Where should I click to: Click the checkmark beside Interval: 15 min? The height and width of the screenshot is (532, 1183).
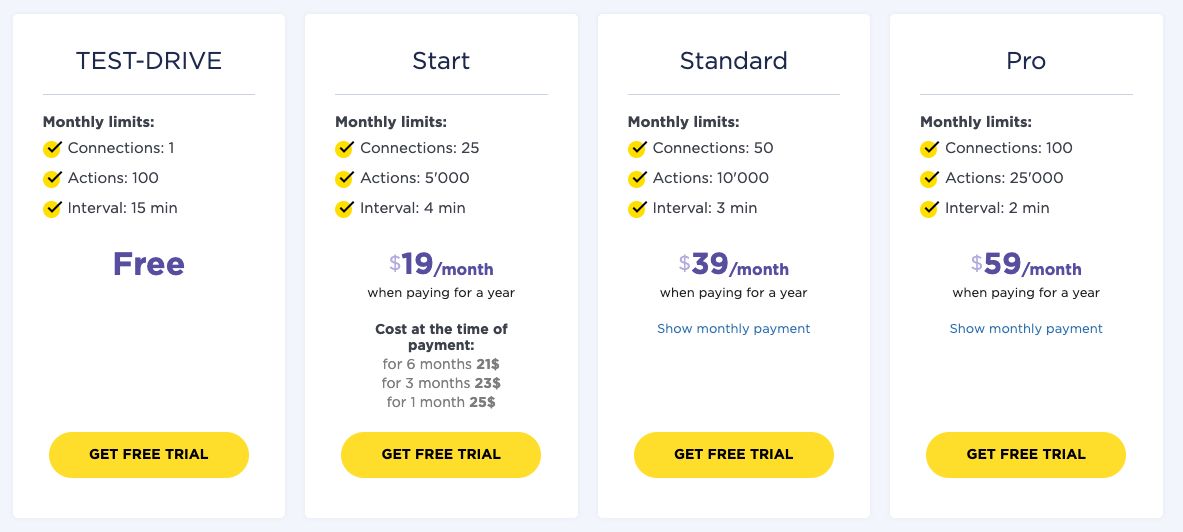(53, 209)
